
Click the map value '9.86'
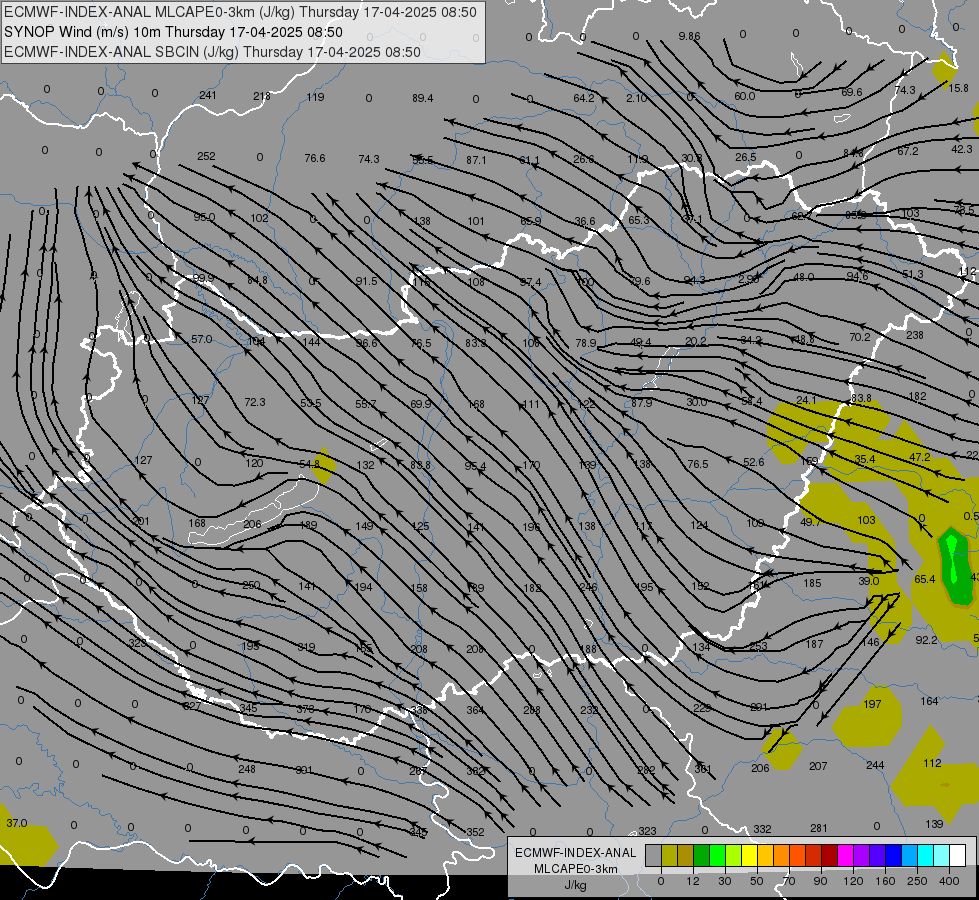pos(689,36)
